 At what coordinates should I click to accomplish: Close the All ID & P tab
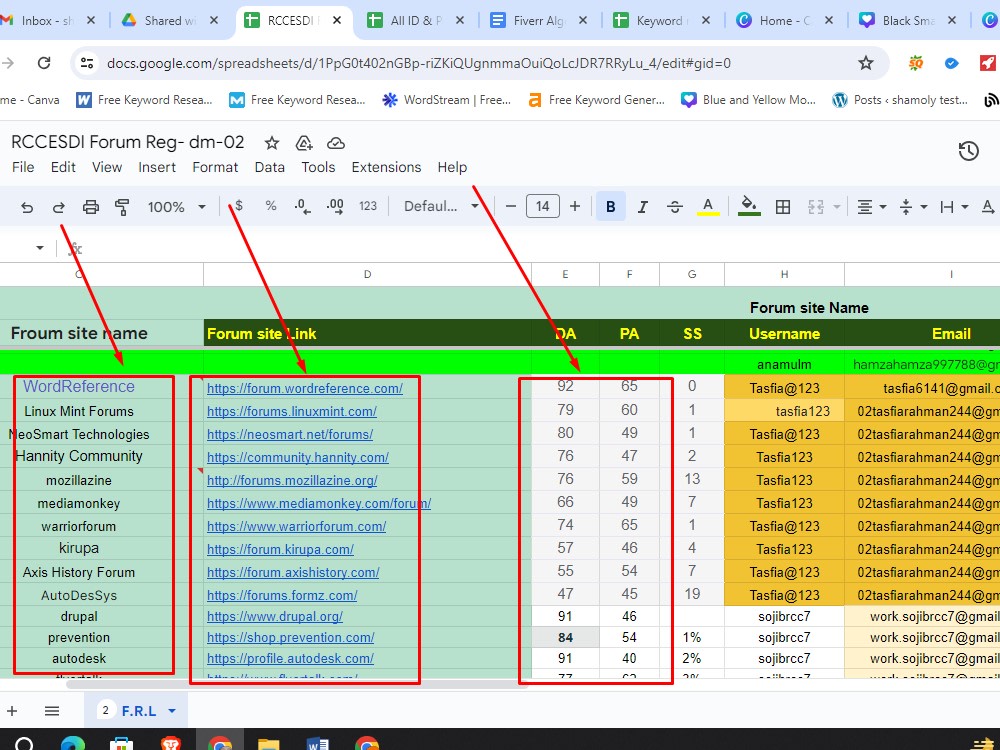(x=459, y=20)
